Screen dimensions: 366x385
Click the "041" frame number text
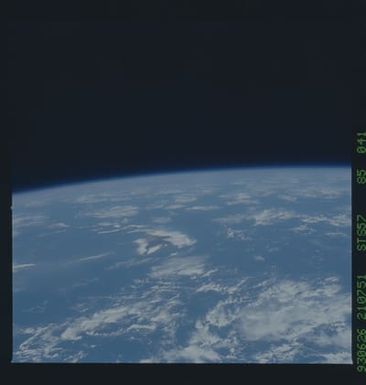point(361,143)
